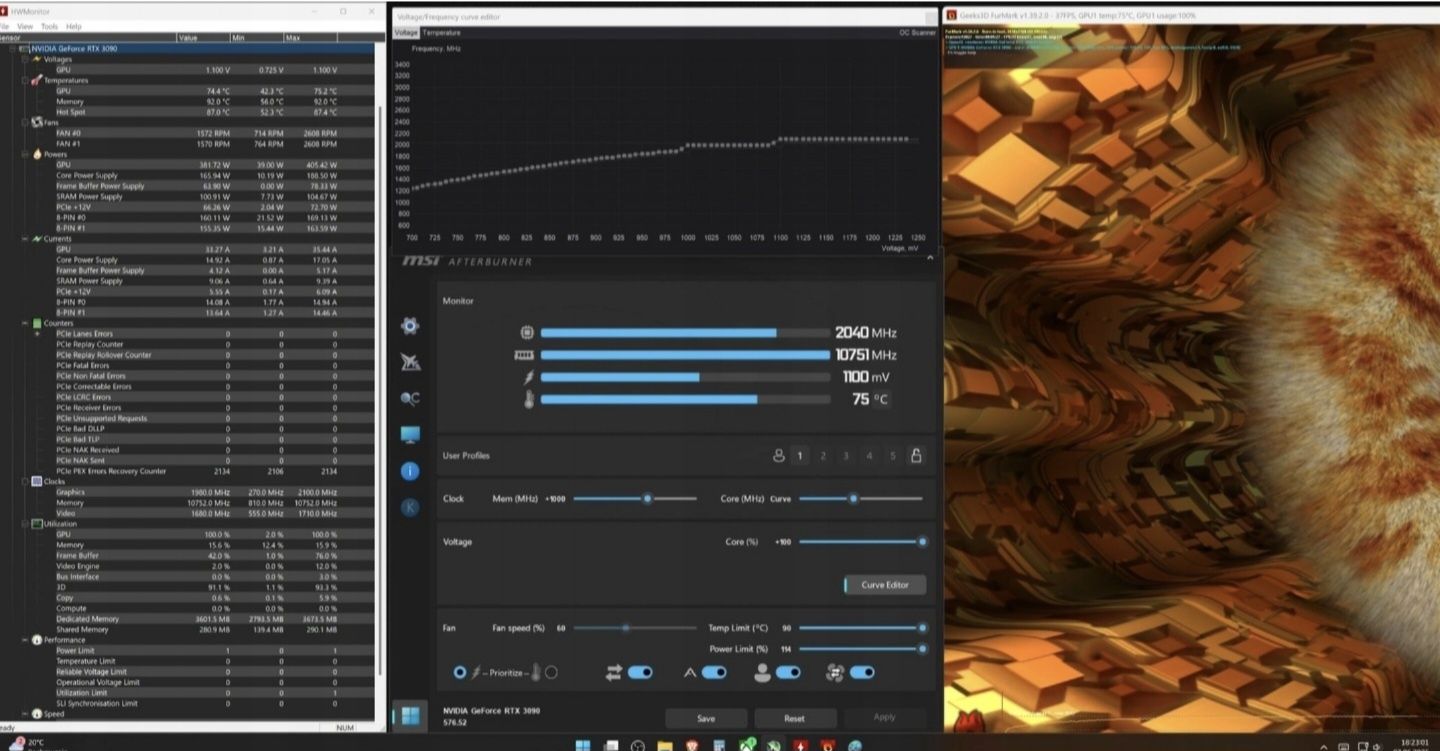
Task: Adjust the Core (MHz) clock slider
Action: (860, 498)
